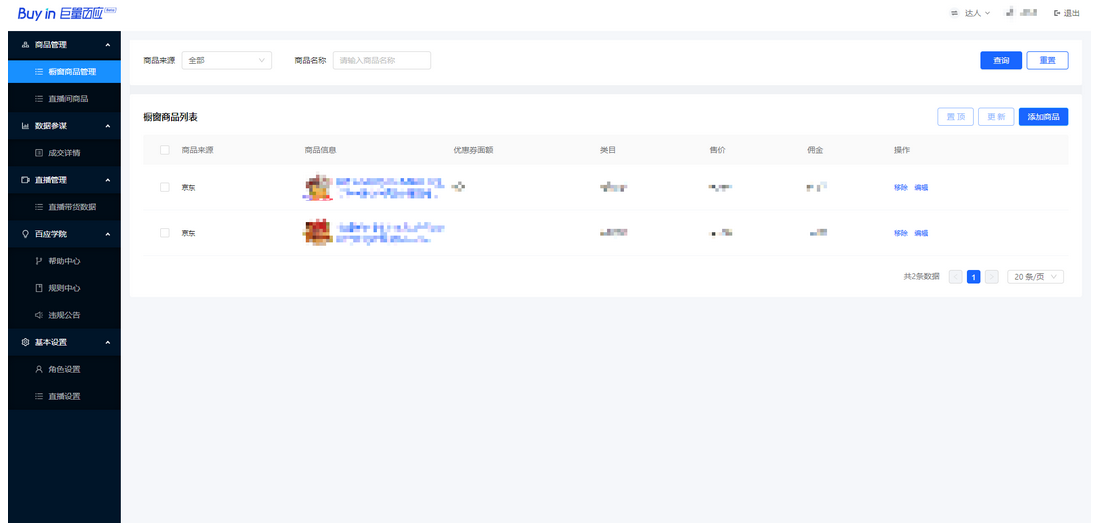Click the 违规公告 speaker icon
The image size is (1096, 530).
[39, 315]
